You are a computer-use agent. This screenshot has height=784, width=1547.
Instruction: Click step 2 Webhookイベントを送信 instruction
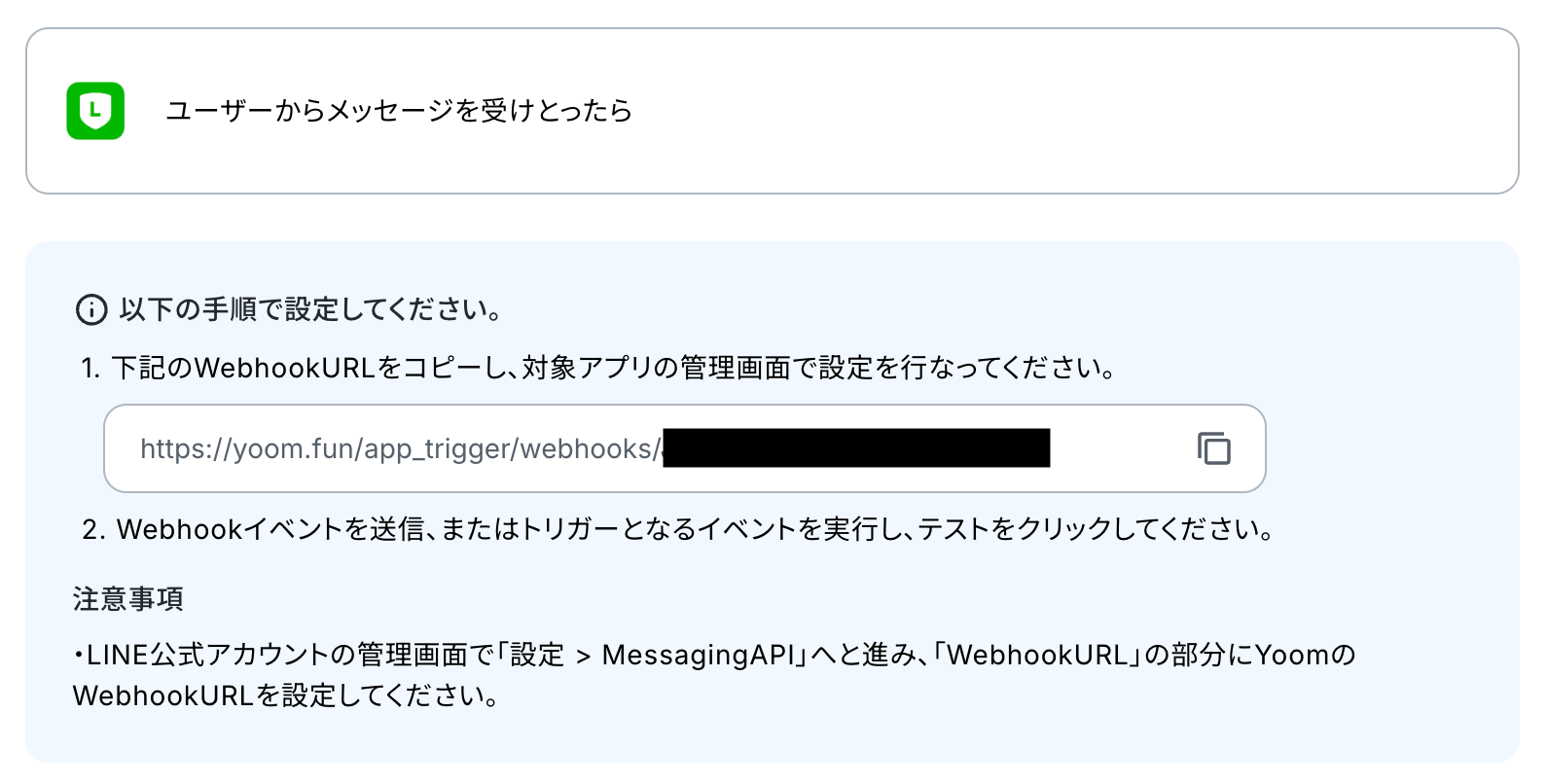point(678,529)
